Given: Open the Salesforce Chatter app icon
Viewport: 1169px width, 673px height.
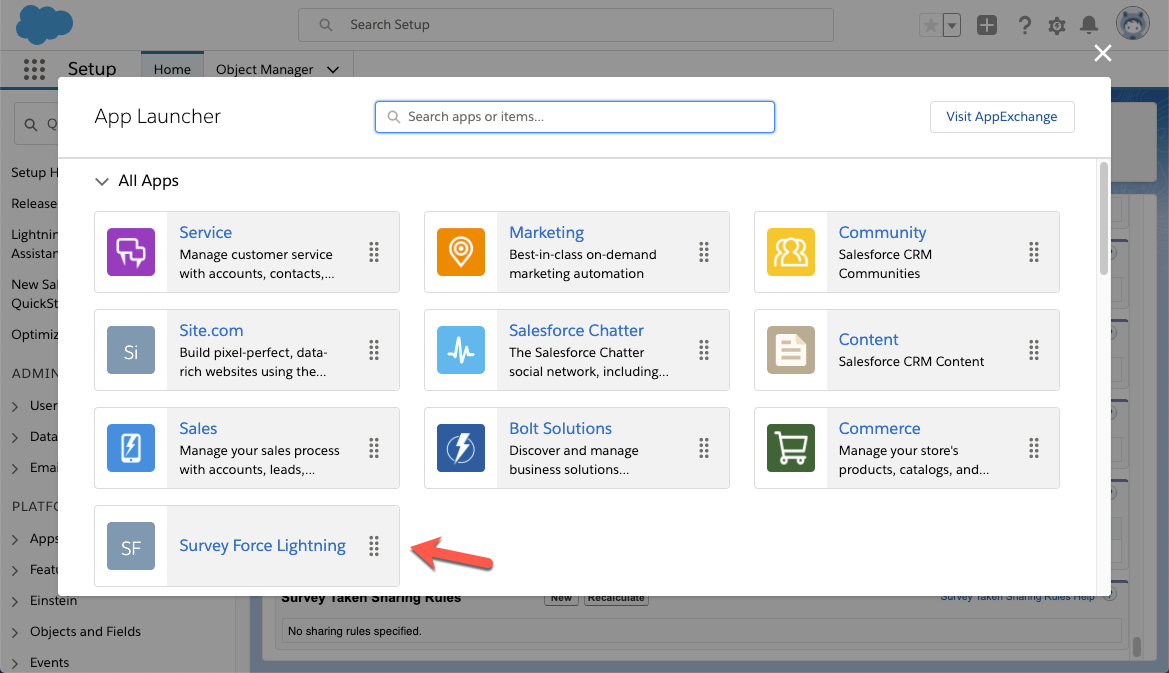Looking at the screenshot, I should point(461,350).
